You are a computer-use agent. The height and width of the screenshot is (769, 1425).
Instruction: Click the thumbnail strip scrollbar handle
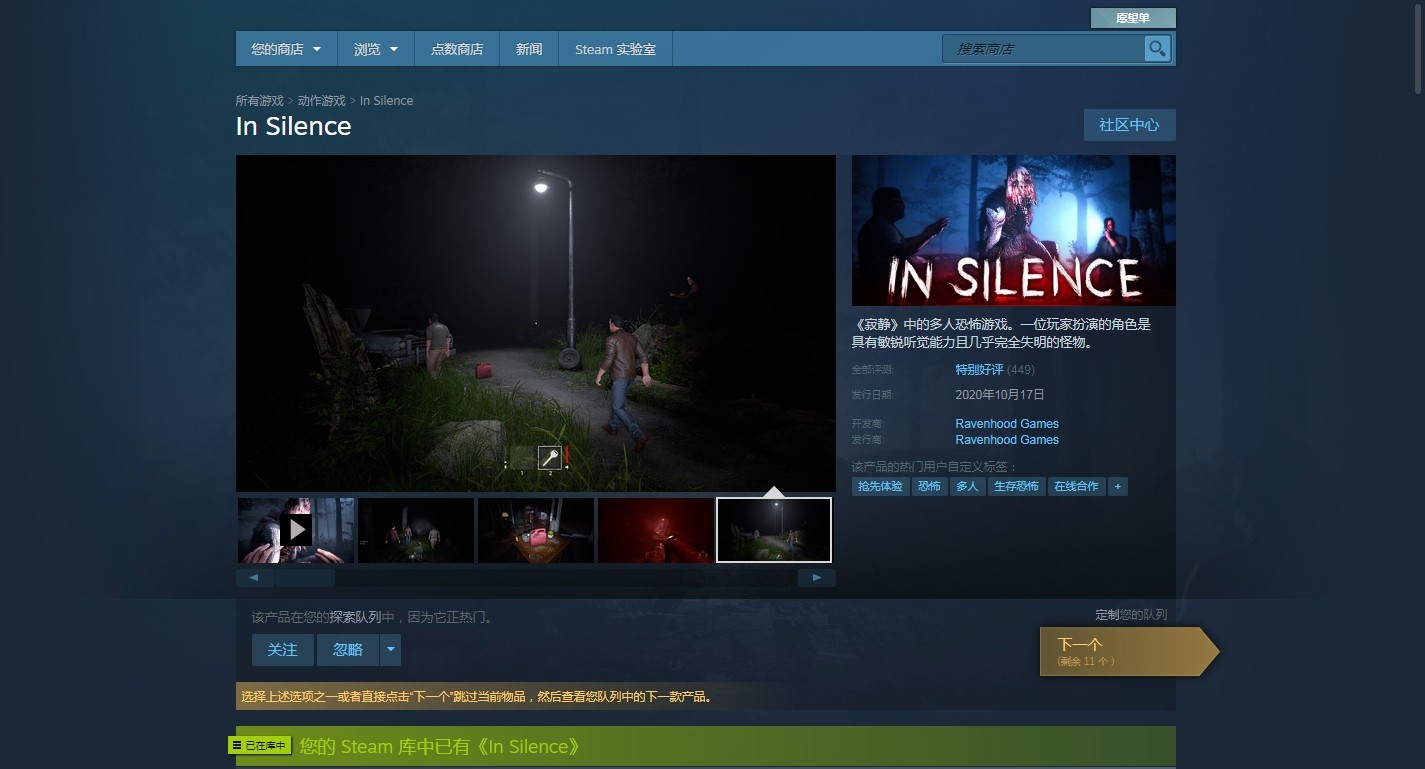click(305, 578)
